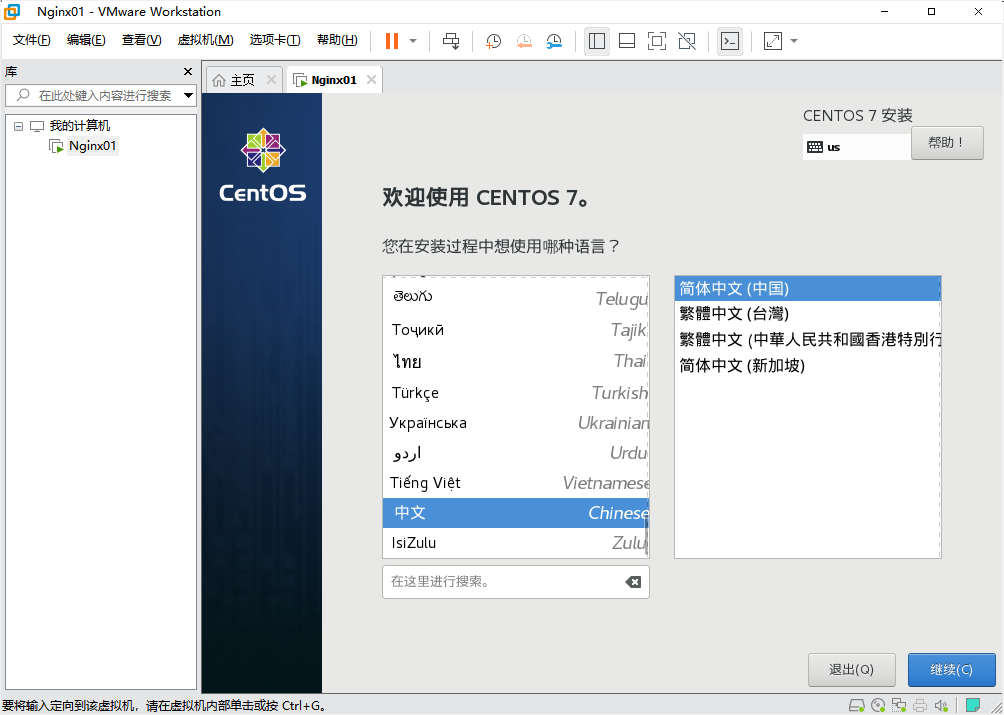Select IsiZulu in the language list
This screenshot has height=715, width=1004.
[x=515, y=543]
